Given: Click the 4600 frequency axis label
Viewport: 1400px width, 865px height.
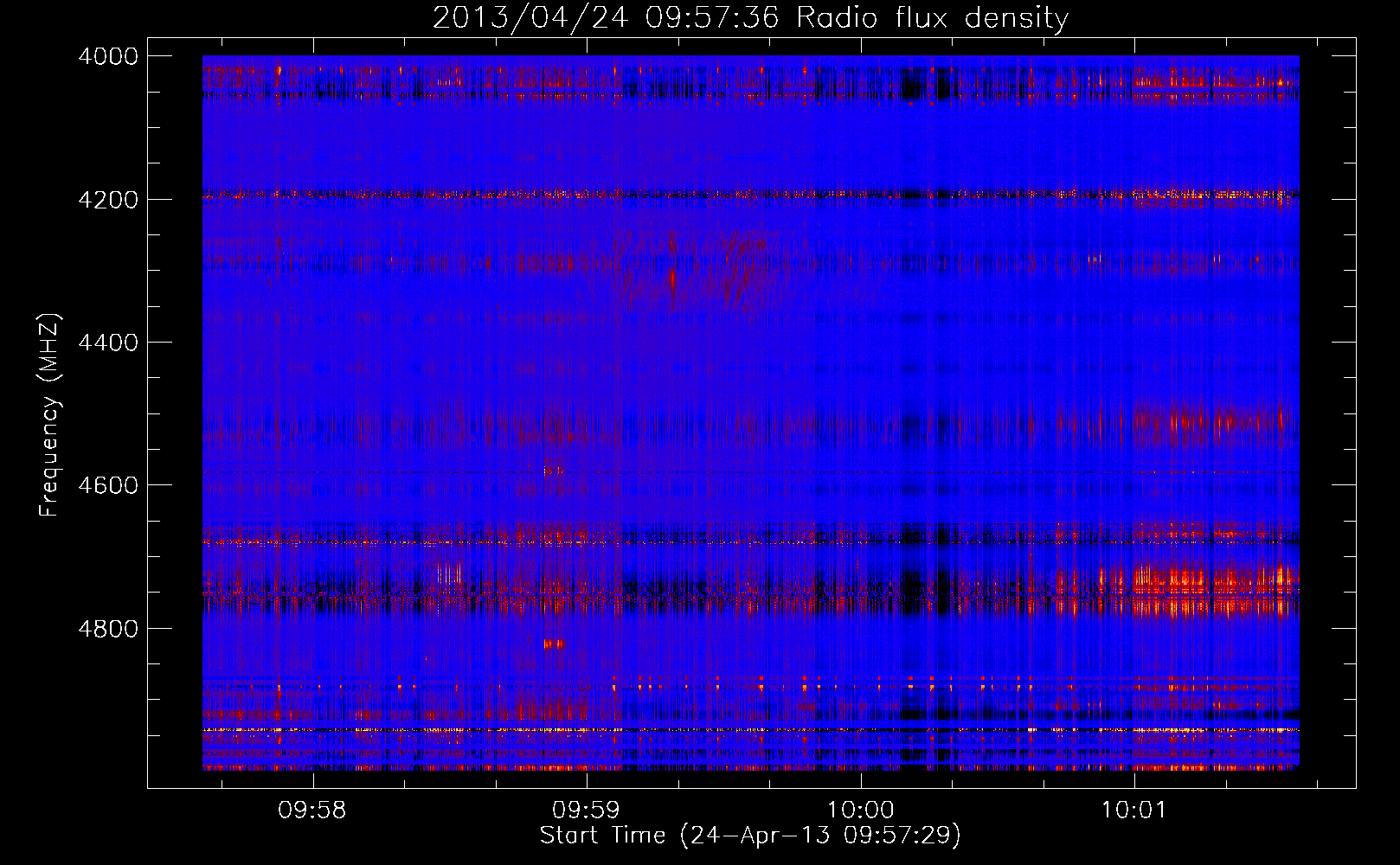Looking at the screenshot, I should [x=108, y=485].
